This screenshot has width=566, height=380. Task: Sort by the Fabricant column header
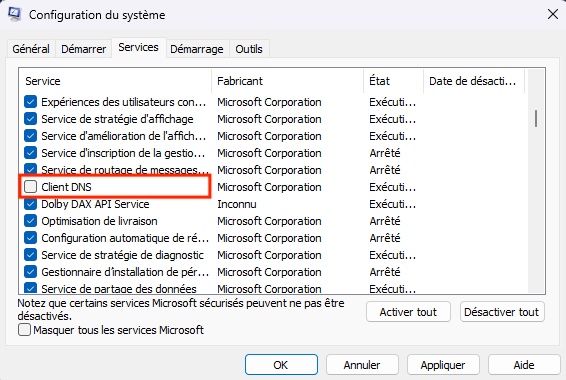[288, 81]
